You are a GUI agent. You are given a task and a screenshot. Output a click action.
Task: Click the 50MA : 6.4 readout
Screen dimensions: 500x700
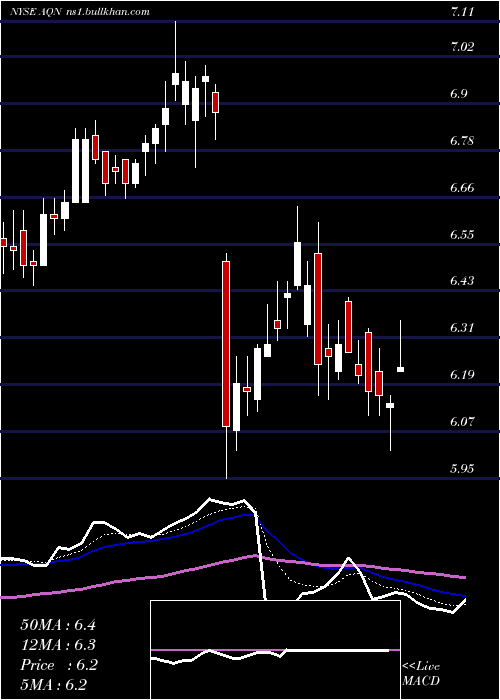(58, 625)
